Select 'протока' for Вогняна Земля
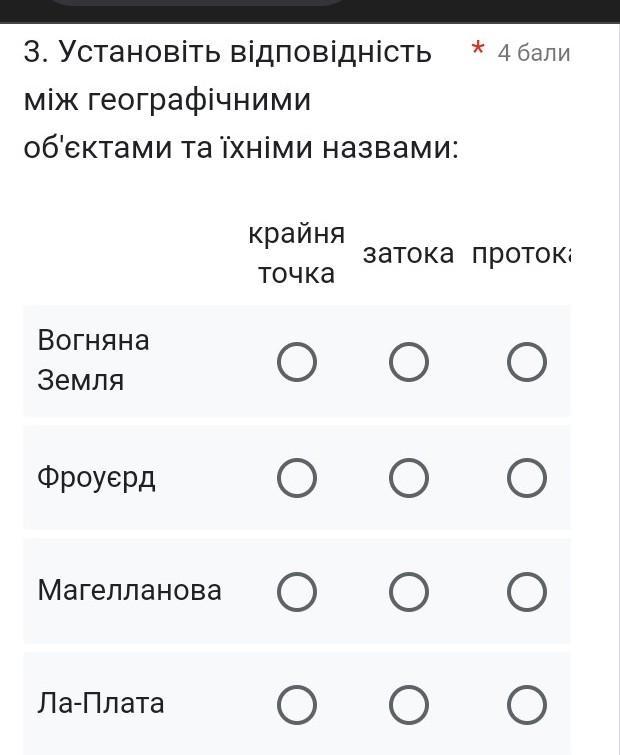The width and height of the screenshot is (620, 755). 527,362
